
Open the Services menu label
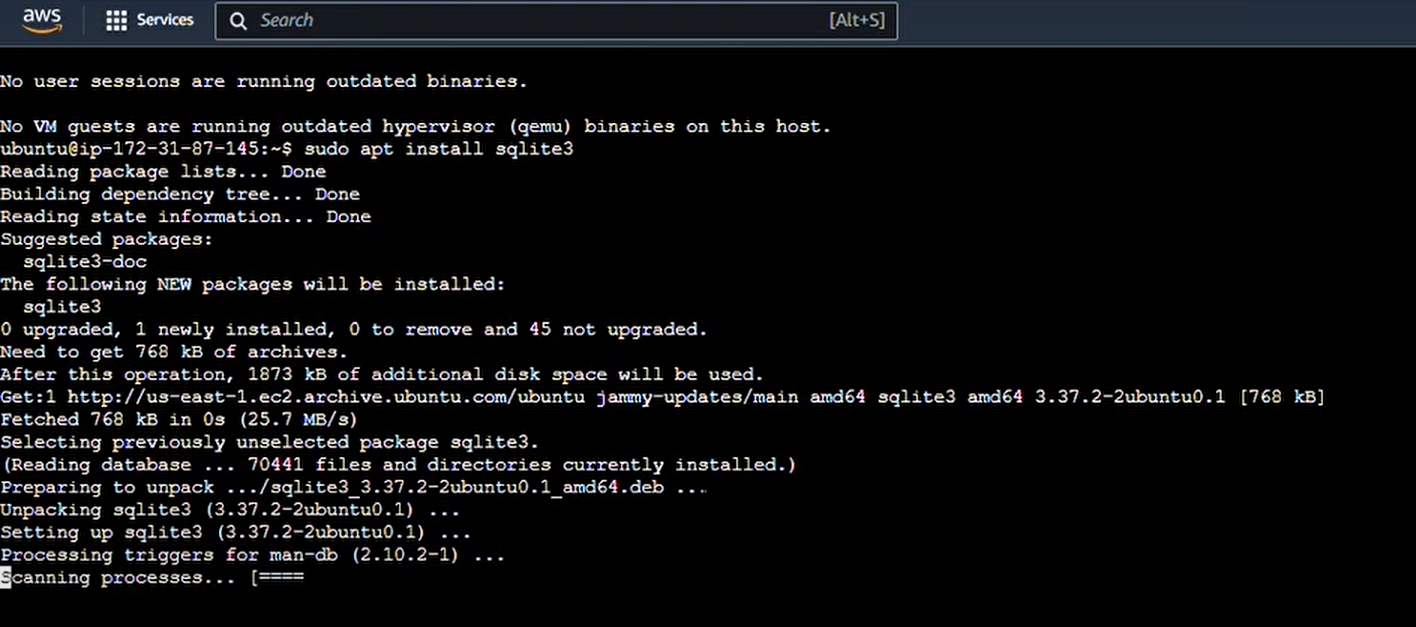(x=165, y=20)
